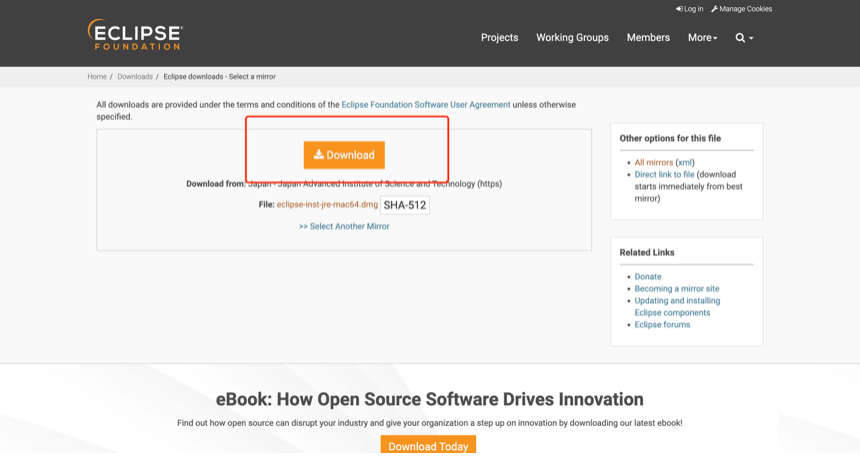
Task: Open the Working Groups menu item
Action: 572,38
